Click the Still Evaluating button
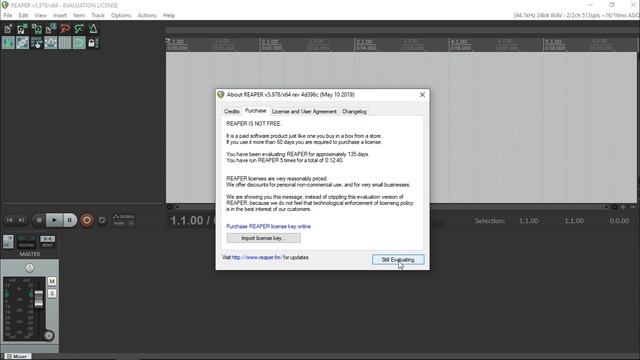Image resolution: width=640 pixels, height=360 pixels. [398, 260]
